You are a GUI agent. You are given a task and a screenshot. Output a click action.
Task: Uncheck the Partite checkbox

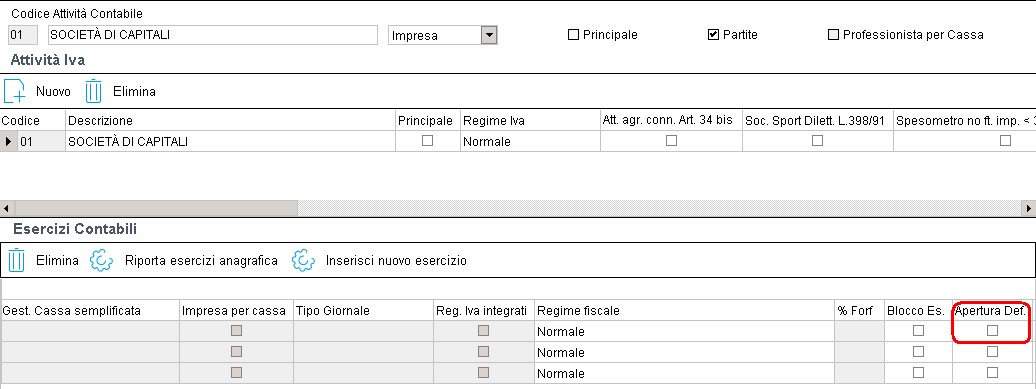713,35
